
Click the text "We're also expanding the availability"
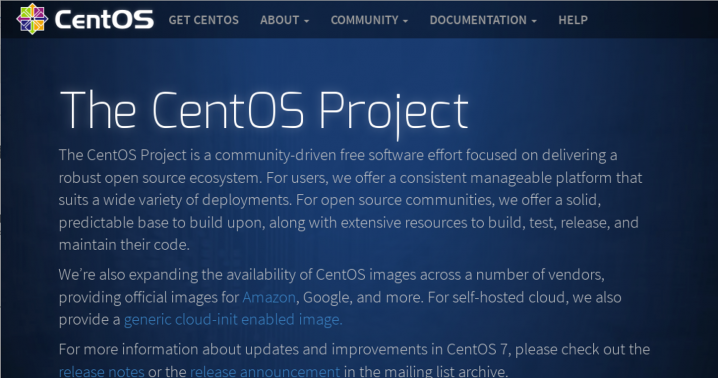pyautogui.click(x=177, y=275)
